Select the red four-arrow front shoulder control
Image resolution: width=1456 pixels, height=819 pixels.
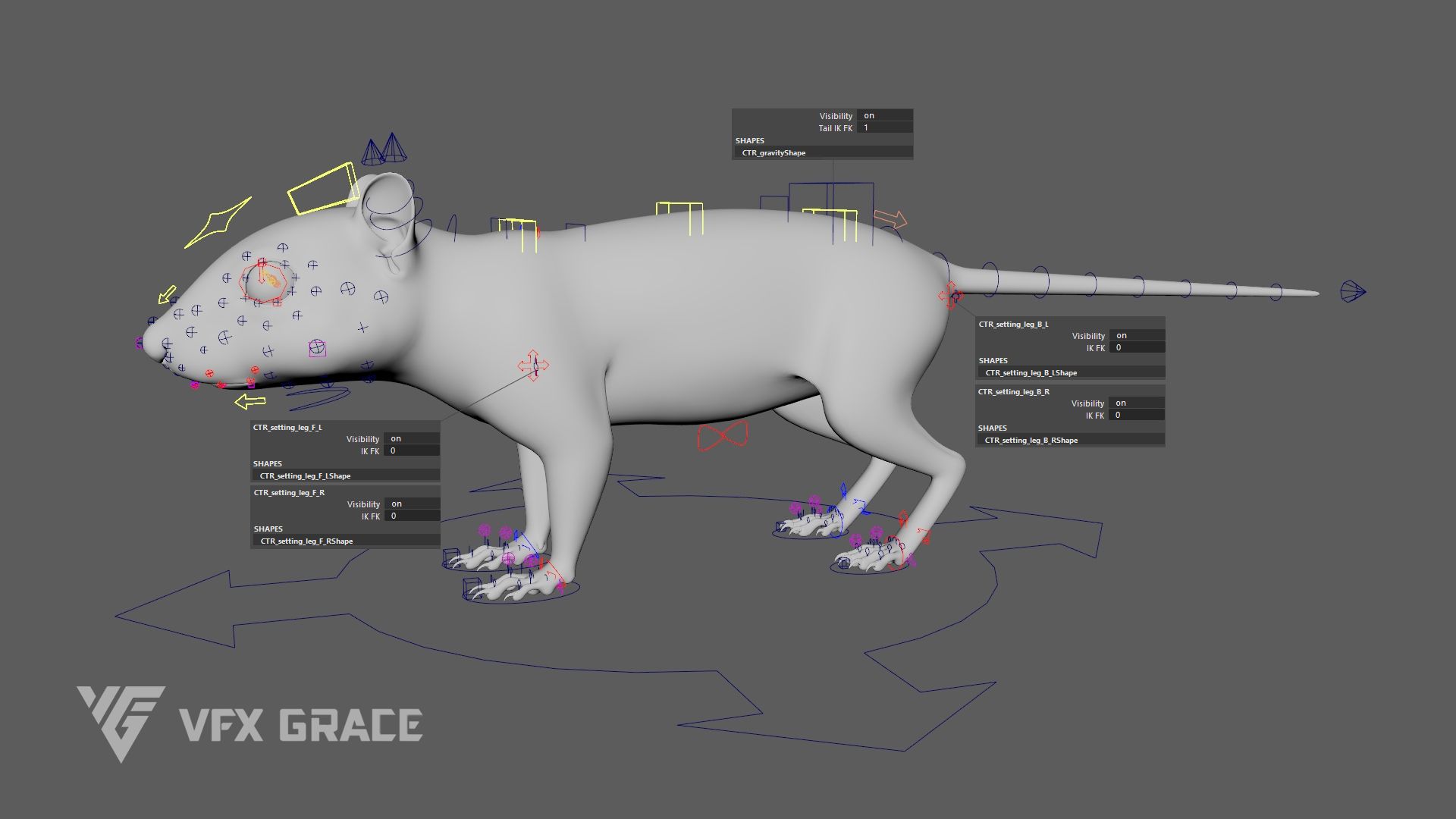(533, 366)
